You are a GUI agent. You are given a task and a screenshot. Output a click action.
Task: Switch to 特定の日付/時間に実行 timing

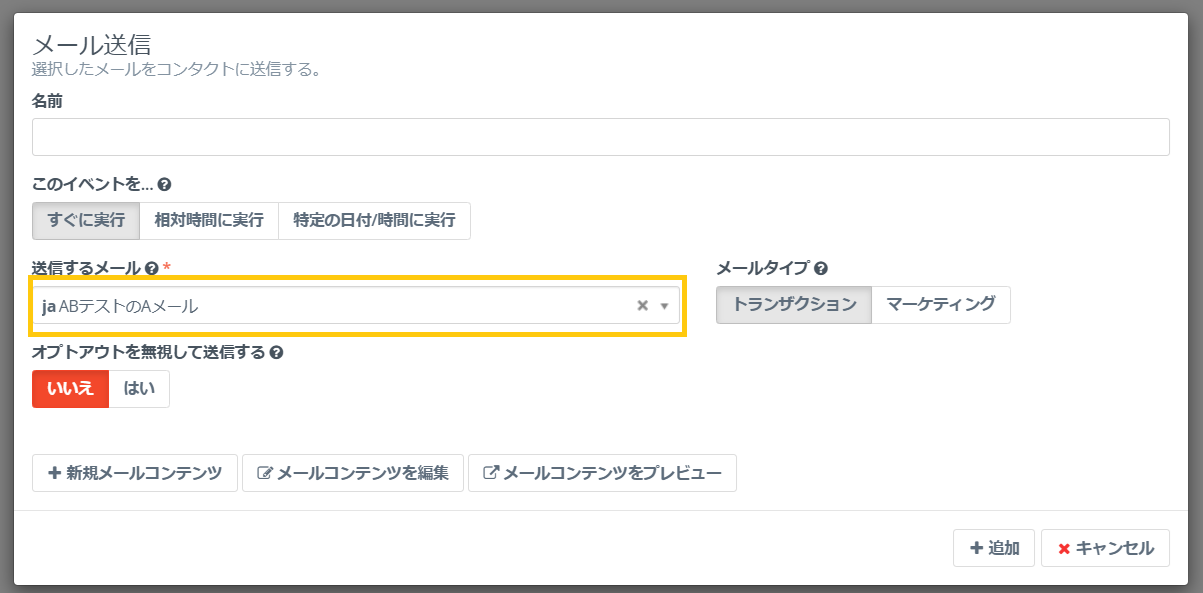coord(374,221)
